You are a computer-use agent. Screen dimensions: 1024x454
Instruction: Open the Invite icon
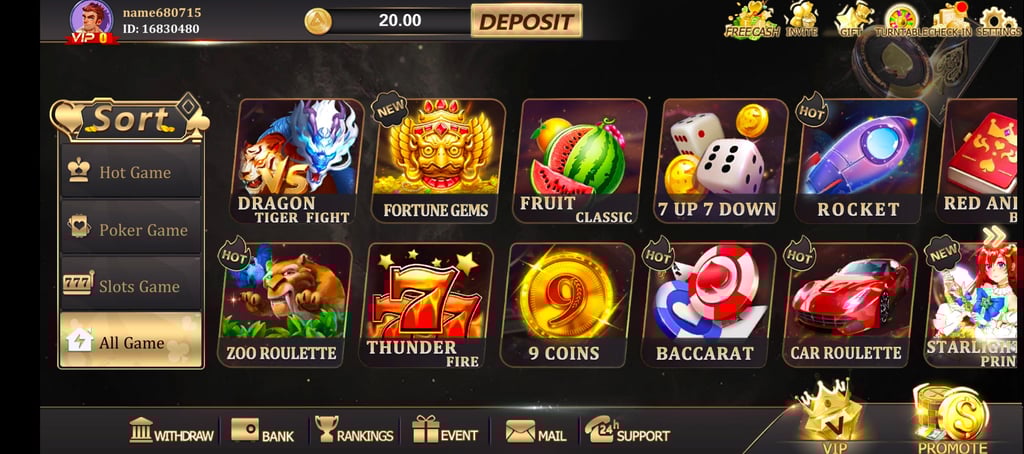[x=802, y=19]
